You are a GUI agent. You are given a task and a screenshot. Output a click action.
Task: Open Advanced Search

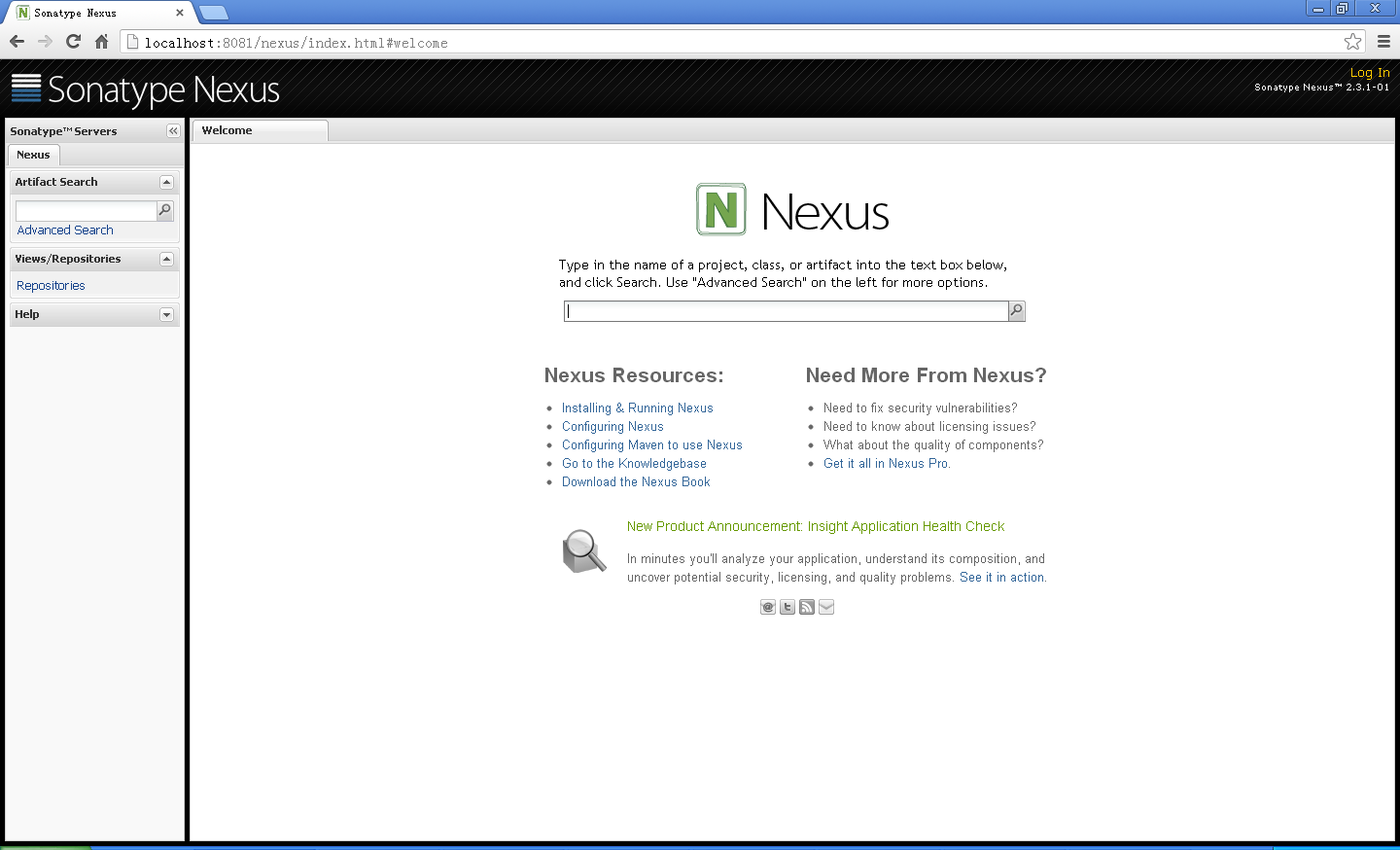[x=65, y=230]
